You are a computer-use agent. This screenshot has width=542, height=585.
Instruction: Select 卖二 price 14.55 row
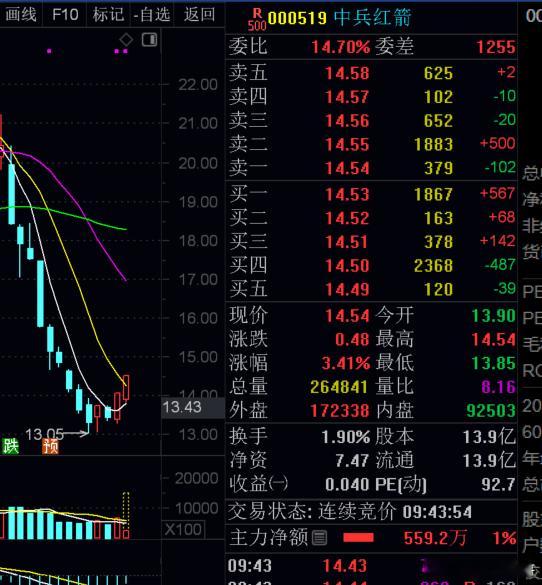click(372, 144)
